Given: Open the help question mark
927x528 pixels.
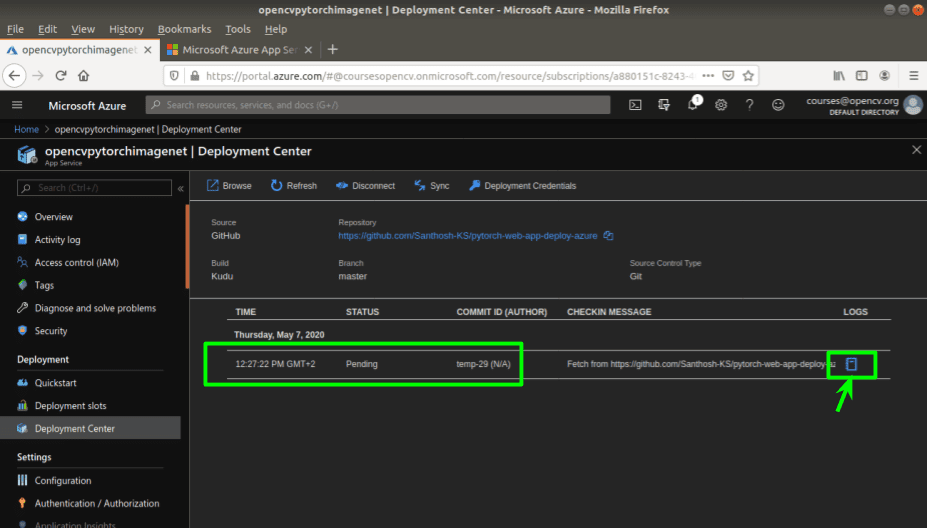Looking at the screenshot, I should pyautogui.click(x=750, y=105).
